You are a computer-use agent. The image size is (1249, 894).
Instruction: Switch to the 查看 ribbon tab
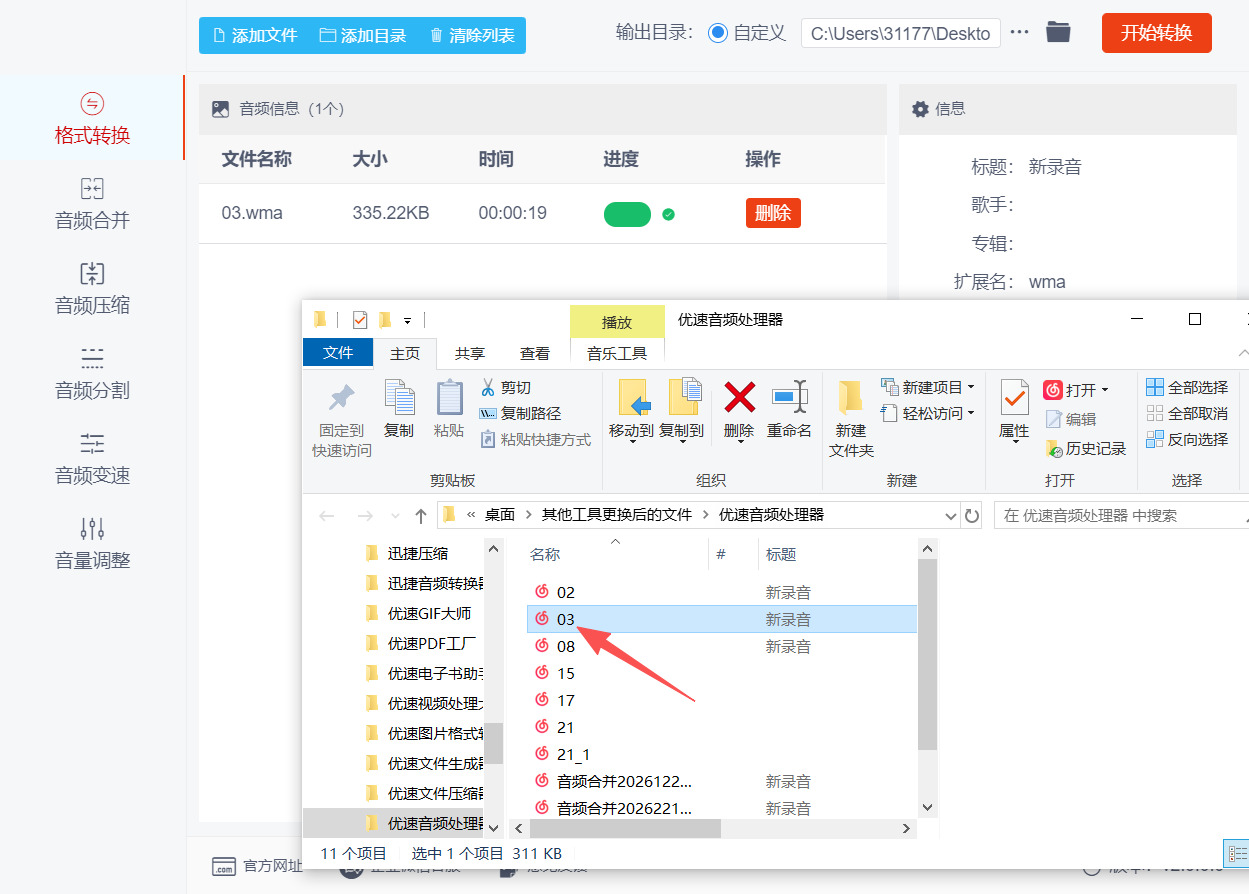535,353
